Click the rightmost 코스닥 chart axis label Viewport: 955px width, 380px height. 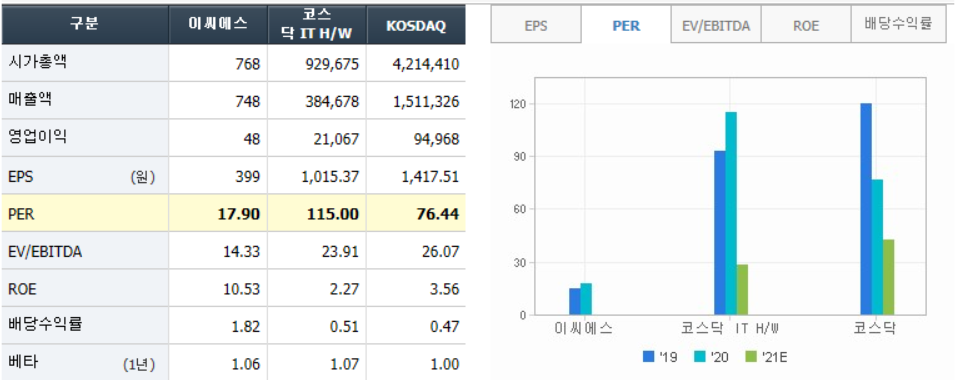pyautogui.click(x=876, y=329)
